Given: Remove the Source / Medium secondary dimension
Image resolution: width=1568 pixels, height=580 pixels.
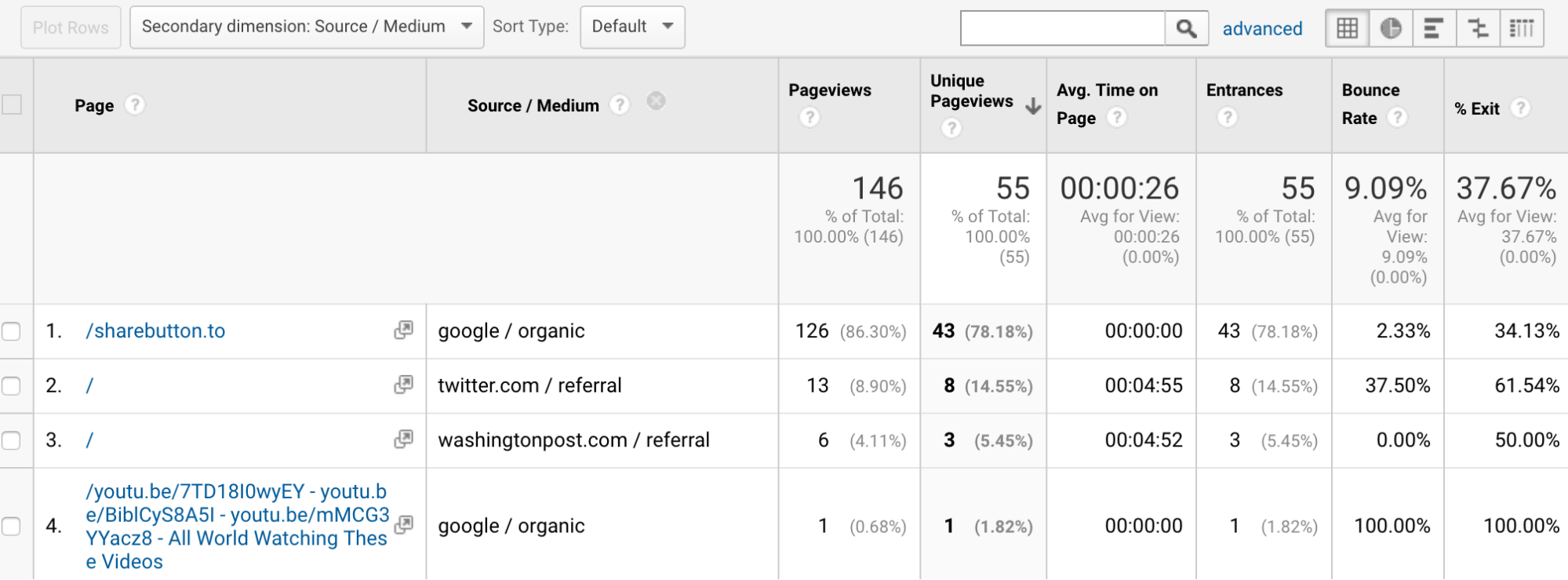Looking at the screenshot, I should click(x=656, y=101).
